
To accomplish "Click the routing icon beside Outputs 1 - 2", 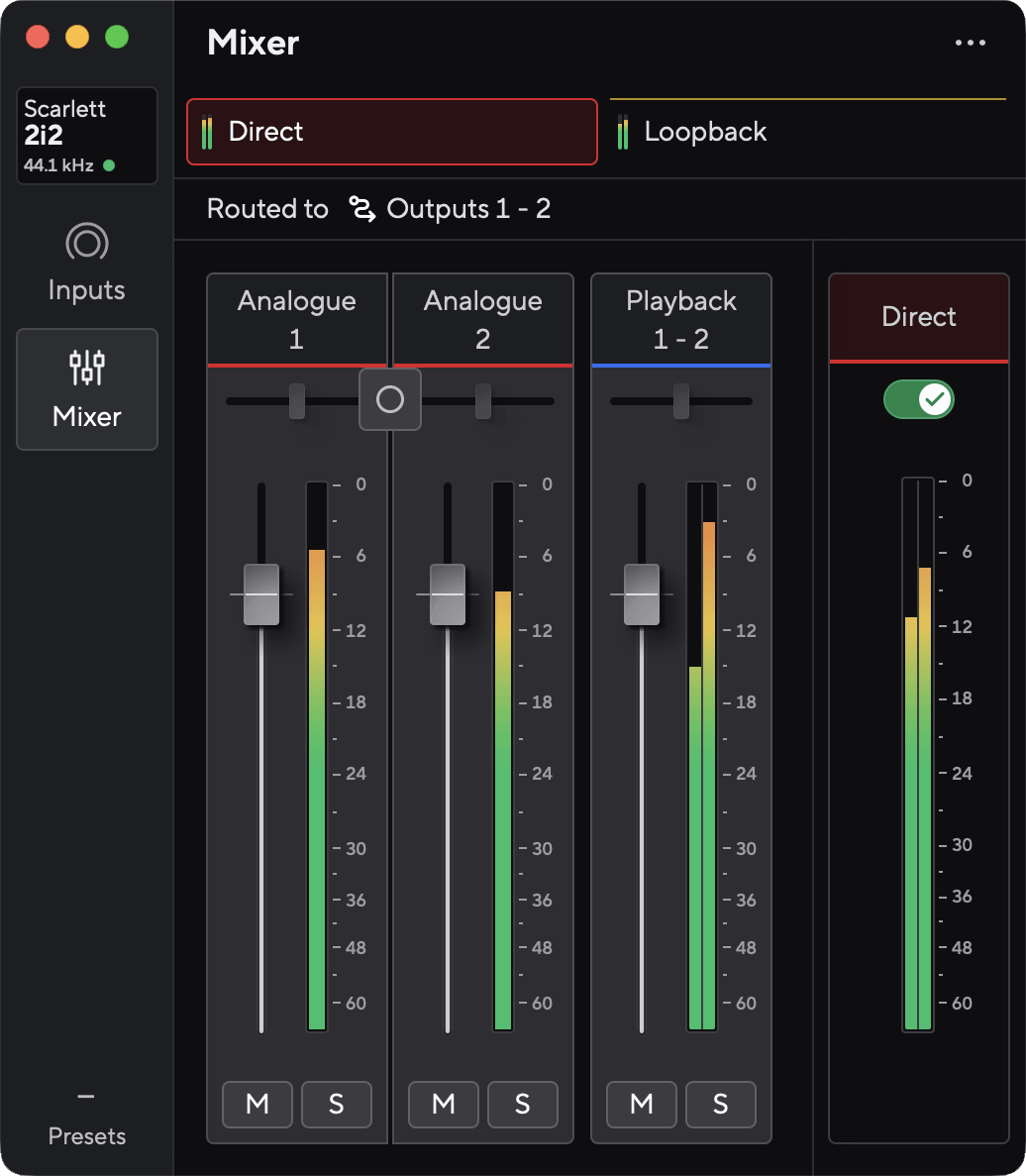I will 362,208.
